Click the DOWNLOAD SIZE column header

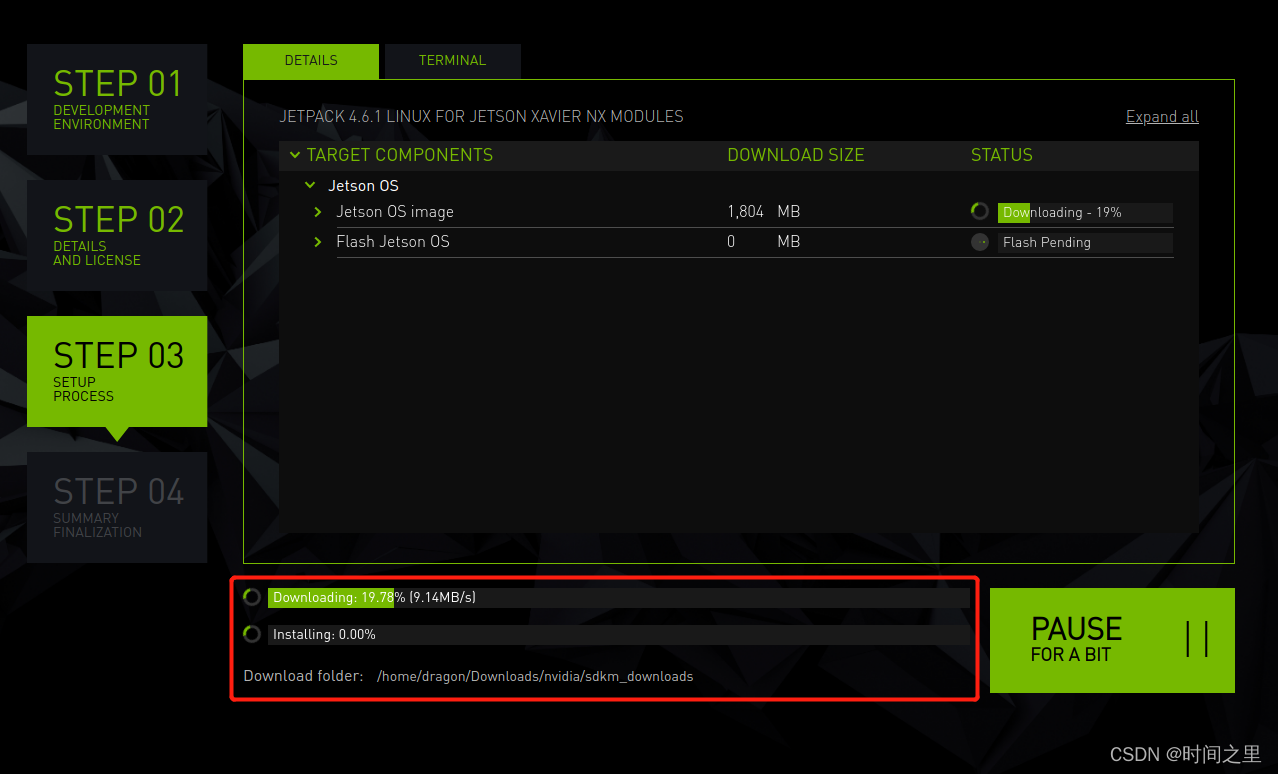(796, 155)
